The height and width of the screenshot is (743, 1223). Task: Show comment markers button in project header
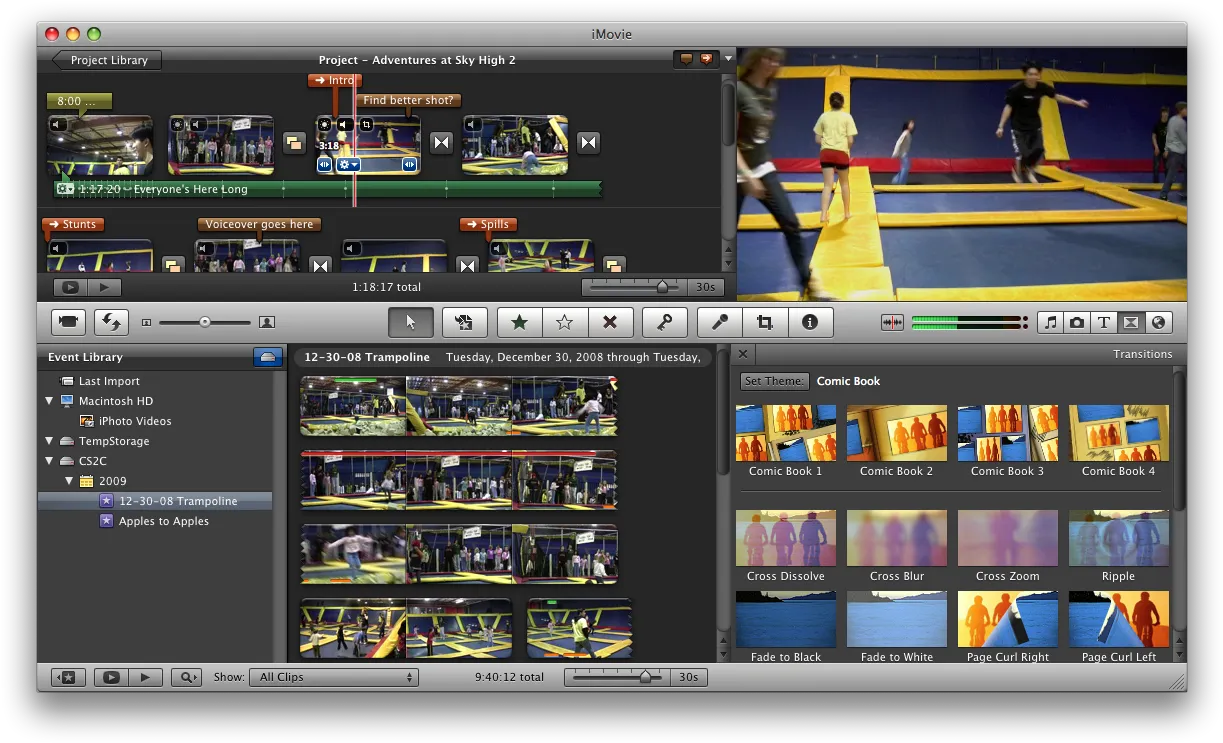686,60
